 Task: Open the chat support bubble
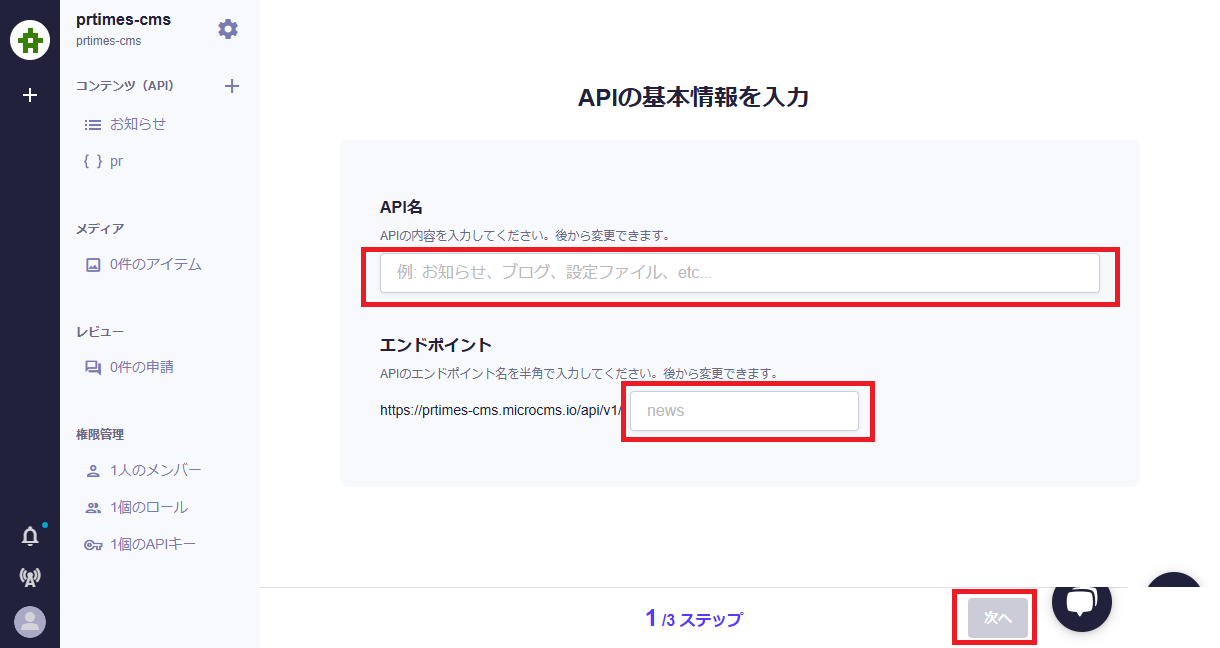[1082, 602]
